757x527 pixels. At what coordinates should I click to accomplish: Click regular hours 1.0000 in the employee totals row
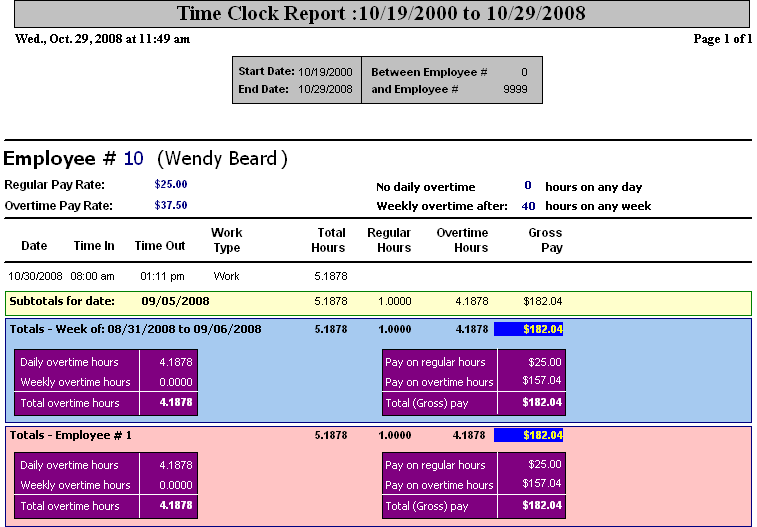(x=394, y=435)
